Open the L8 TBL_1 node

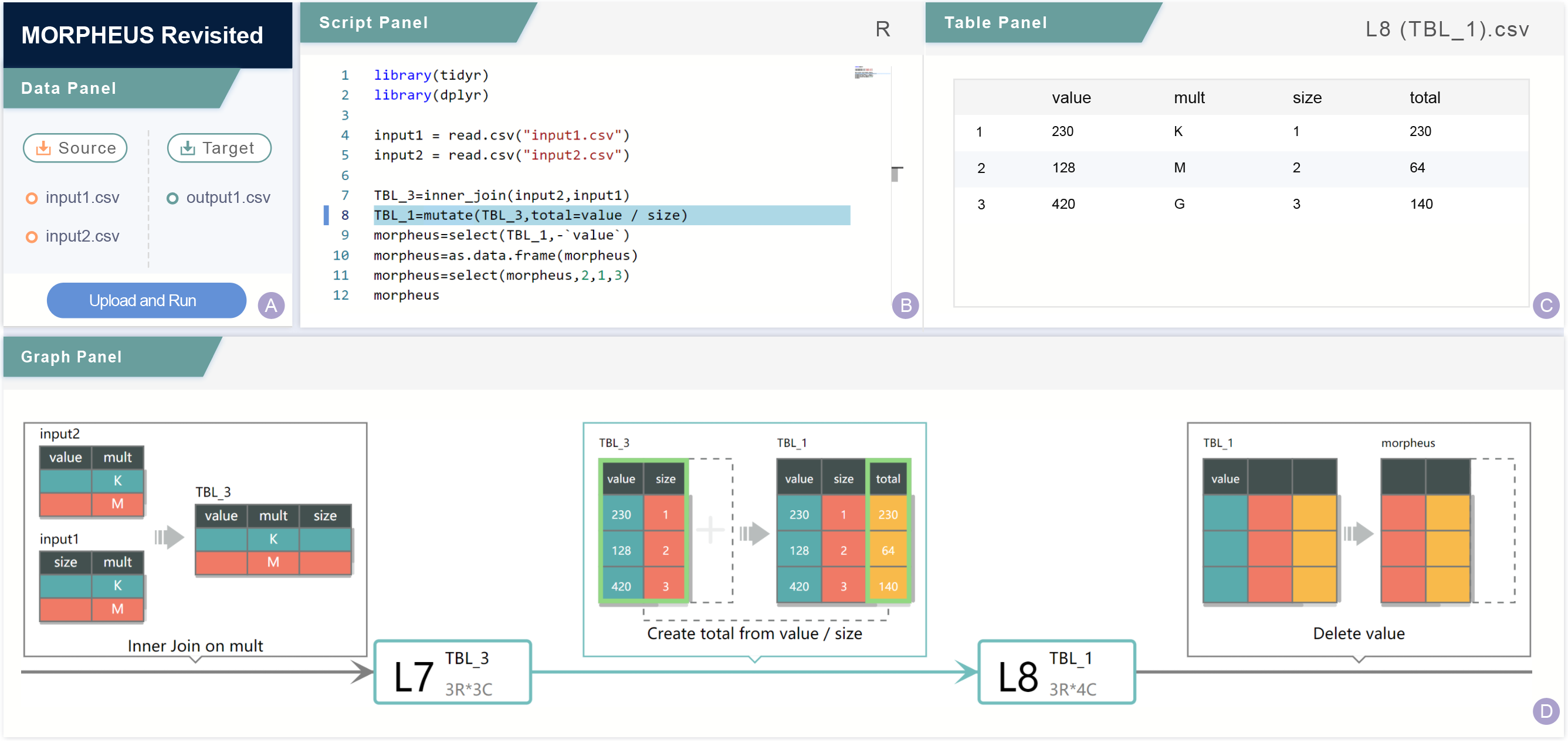point(1056,673)
